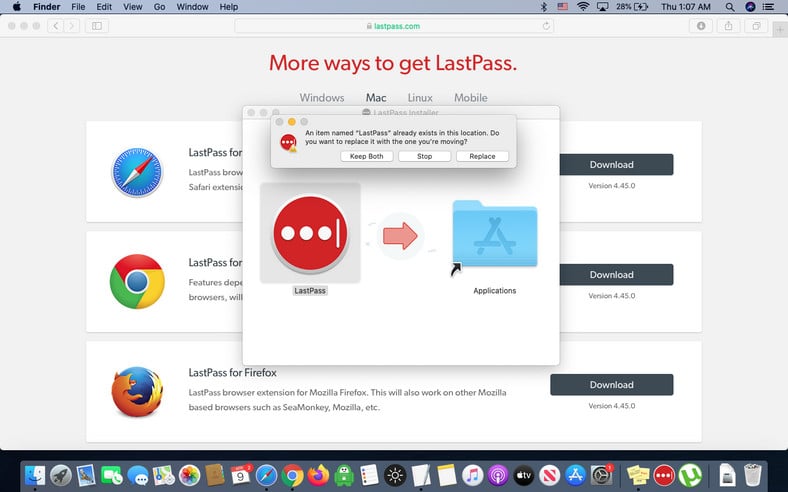This screenshot has height=492, width=788.
Task: Select the LastPass app icon in installer
Action: coord(310,233)
